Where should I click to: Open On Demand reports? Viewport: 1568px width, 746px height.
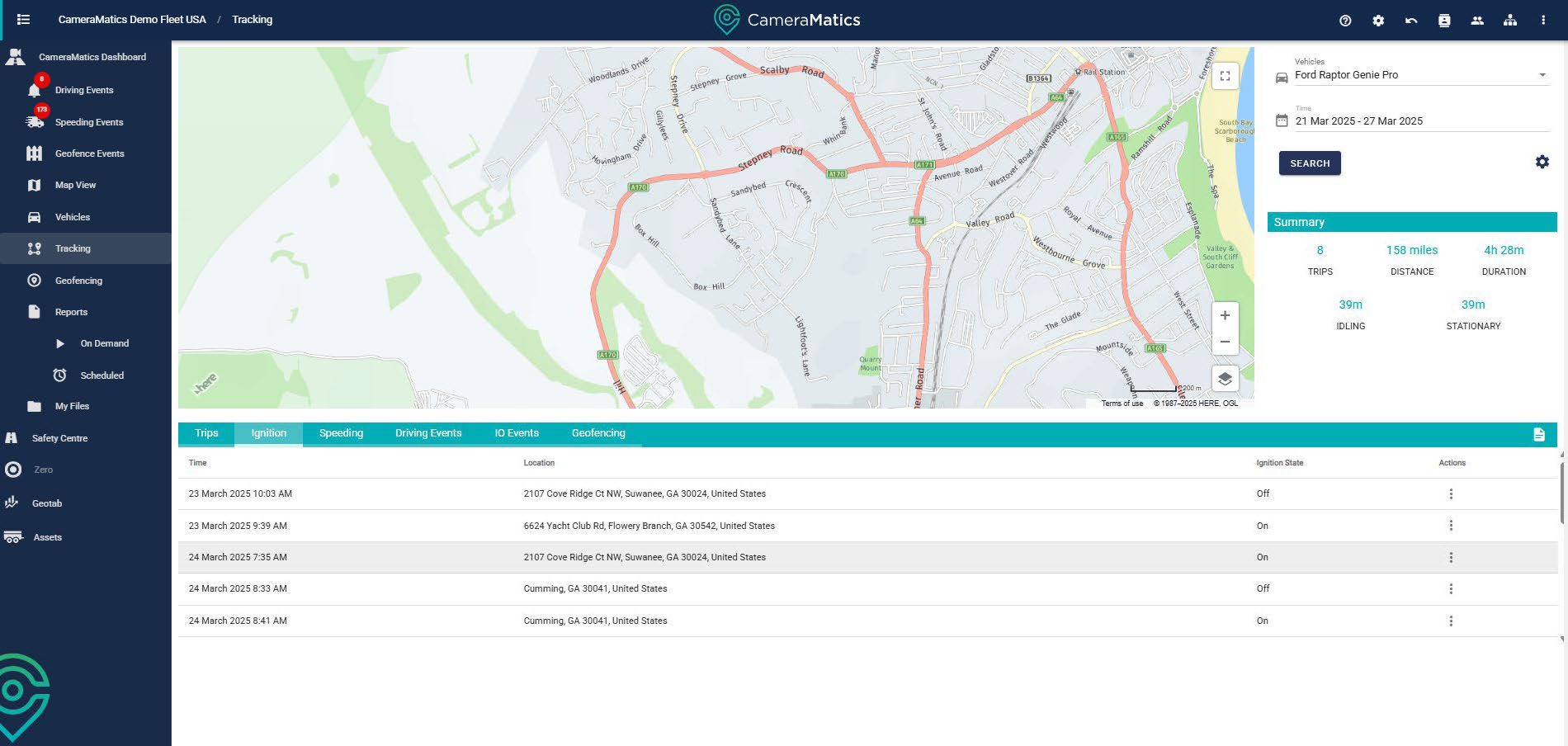click(104, 343)
